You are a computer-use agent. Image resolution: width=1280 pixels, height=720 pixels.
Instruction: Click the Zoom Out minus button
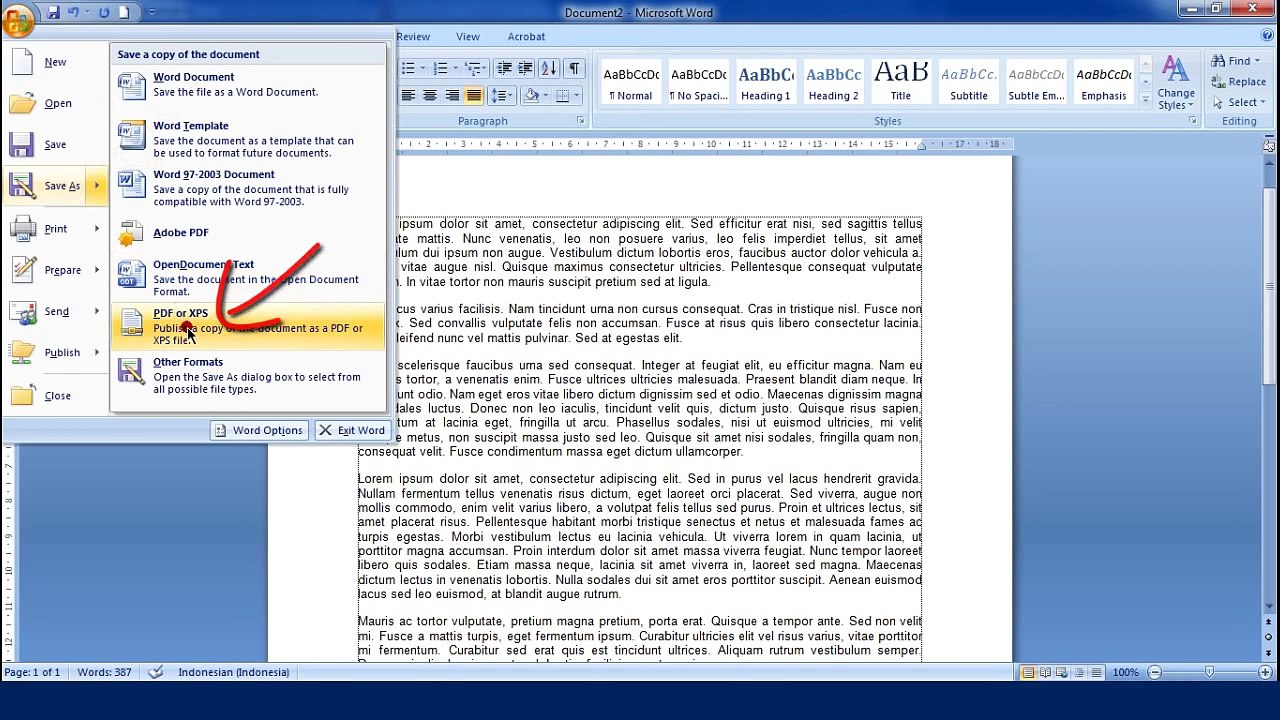(x=1154, y=673)
